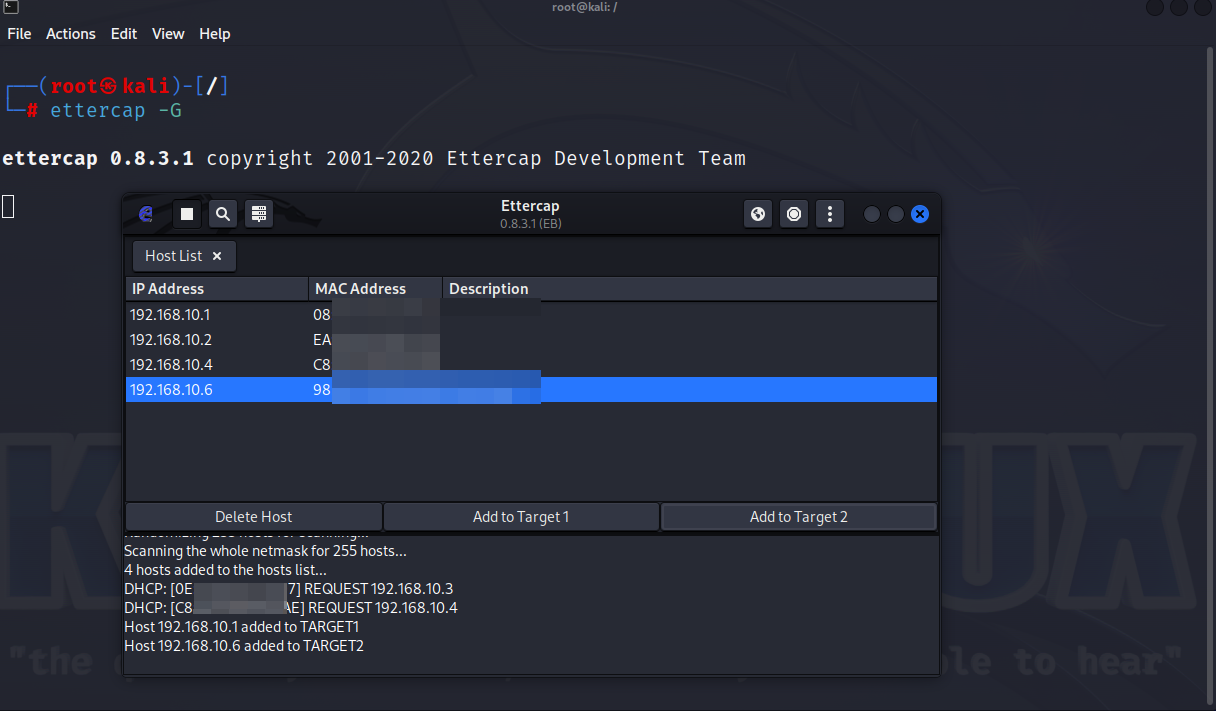The height and width of the screenshot is (711, 1216).
Task: Select the Host List tab
Action: [184, 256]
